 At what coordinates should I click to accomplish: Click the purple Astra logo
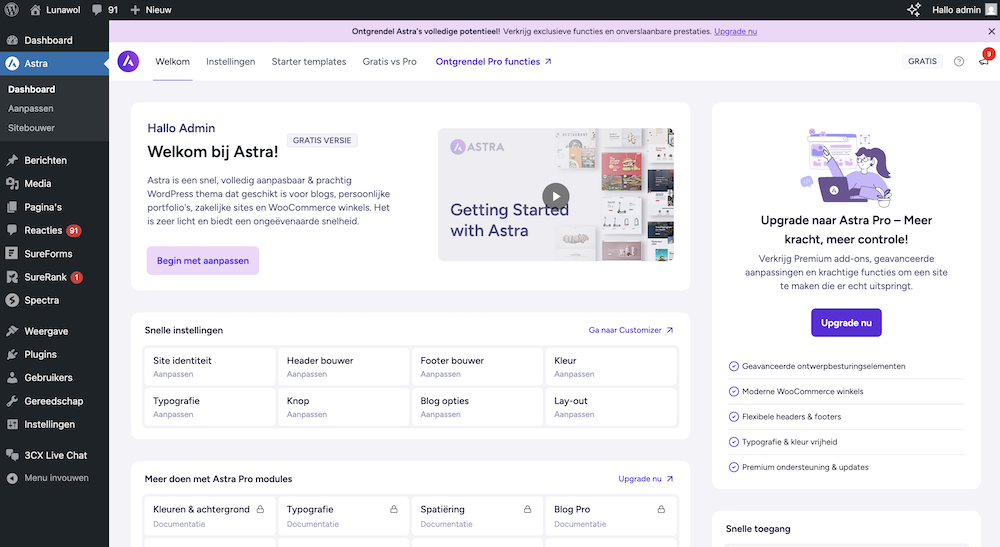coord(128,61)
